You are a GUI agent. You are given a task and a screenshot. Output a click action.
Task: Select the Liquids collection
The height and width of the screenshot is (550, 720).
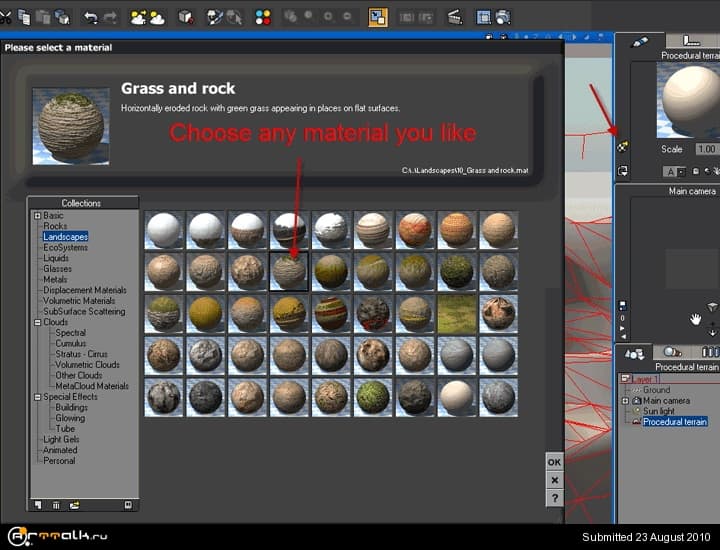point(56,258)
